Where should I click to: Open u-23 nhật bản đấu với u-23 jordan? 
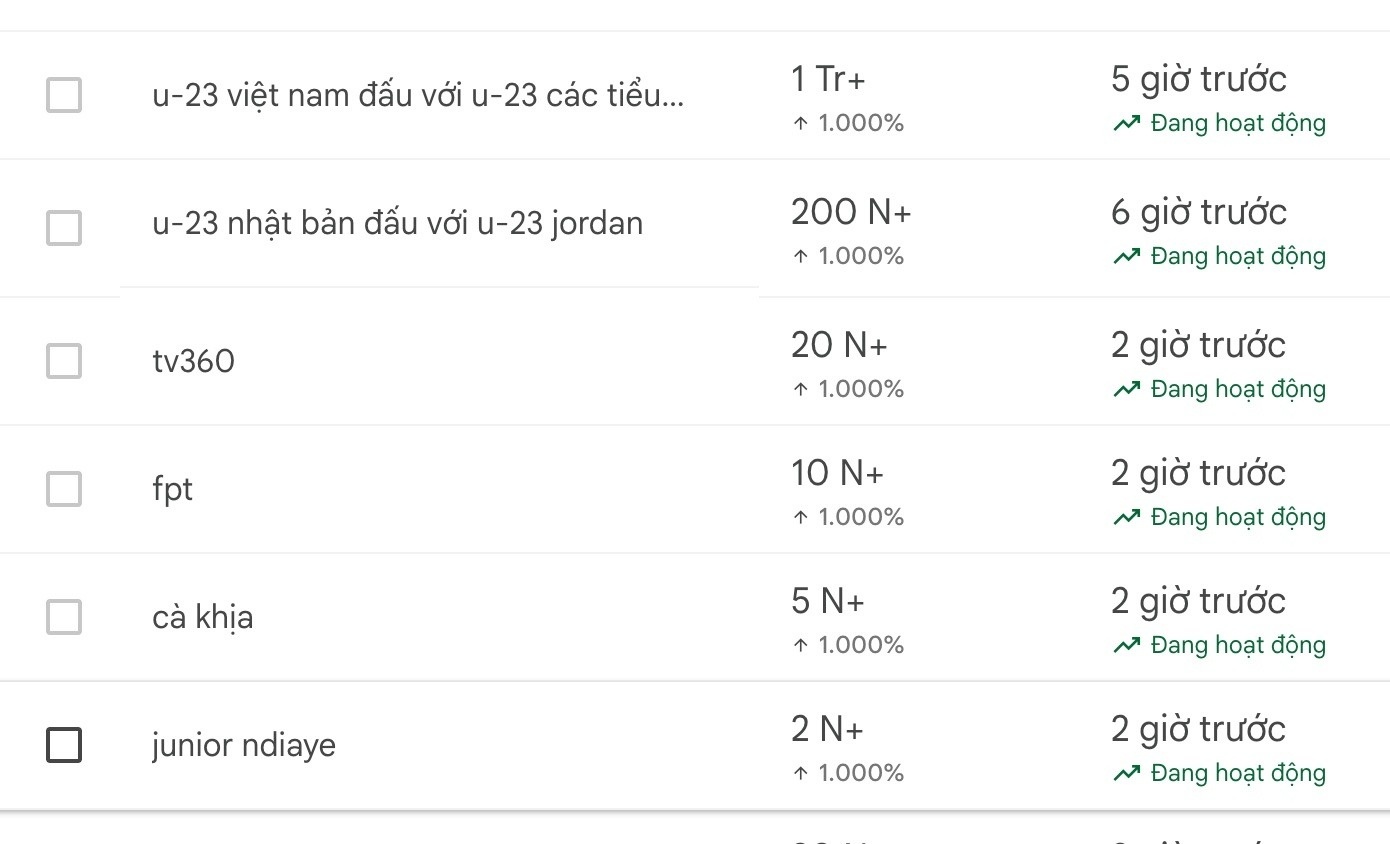tap(397, 223)
